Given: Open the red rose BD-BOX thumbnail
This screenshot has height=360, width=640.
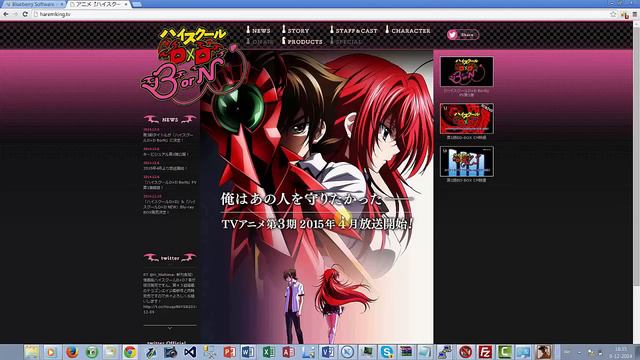Looking at the screenshot, I should (467, 118).
